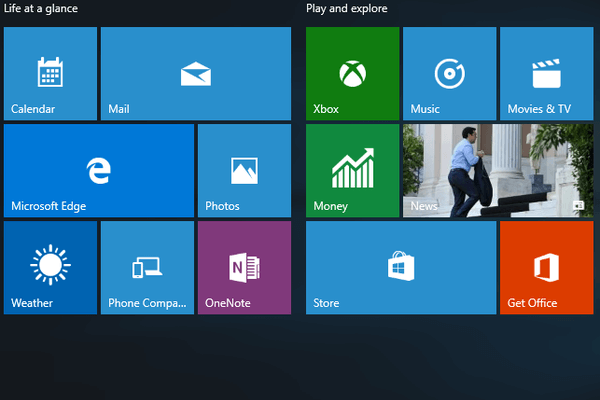
Task: Click the "Store" label text on tile
Action: [x=326, y=303]
